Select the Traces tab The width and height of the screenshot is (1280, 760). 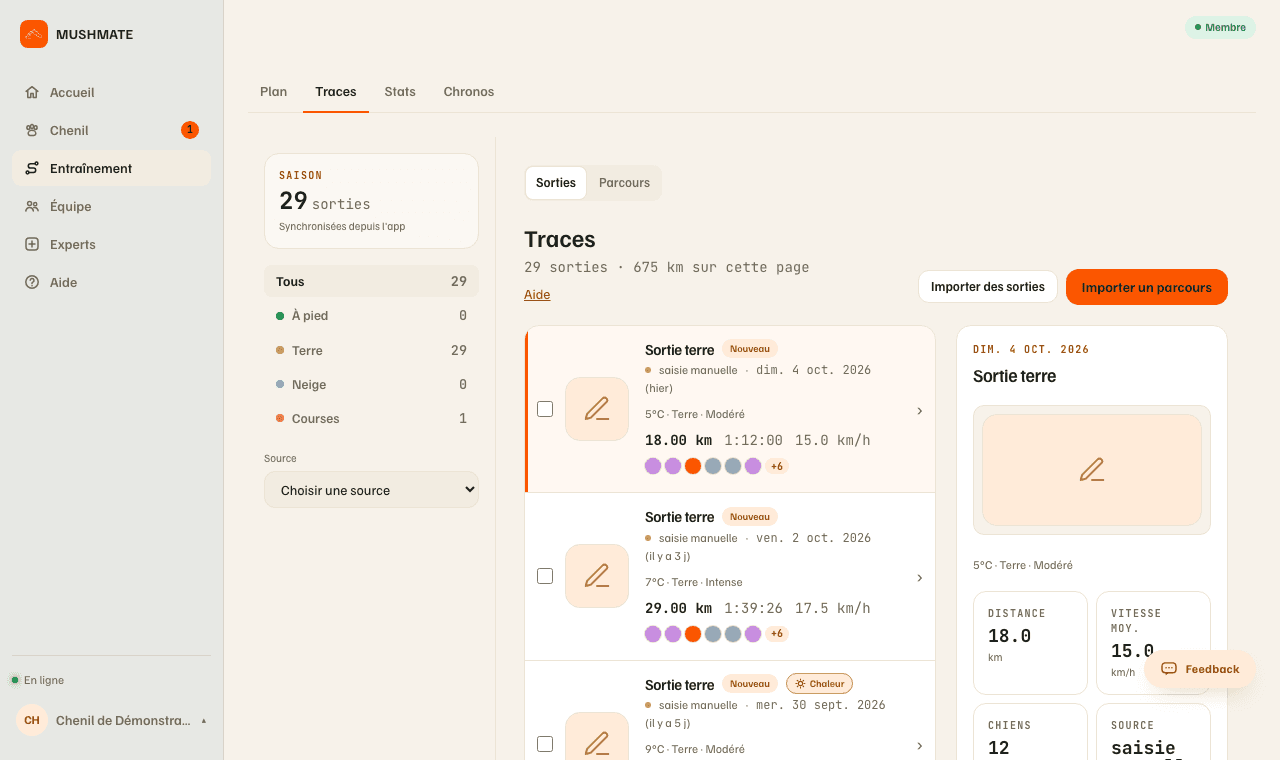336,92
